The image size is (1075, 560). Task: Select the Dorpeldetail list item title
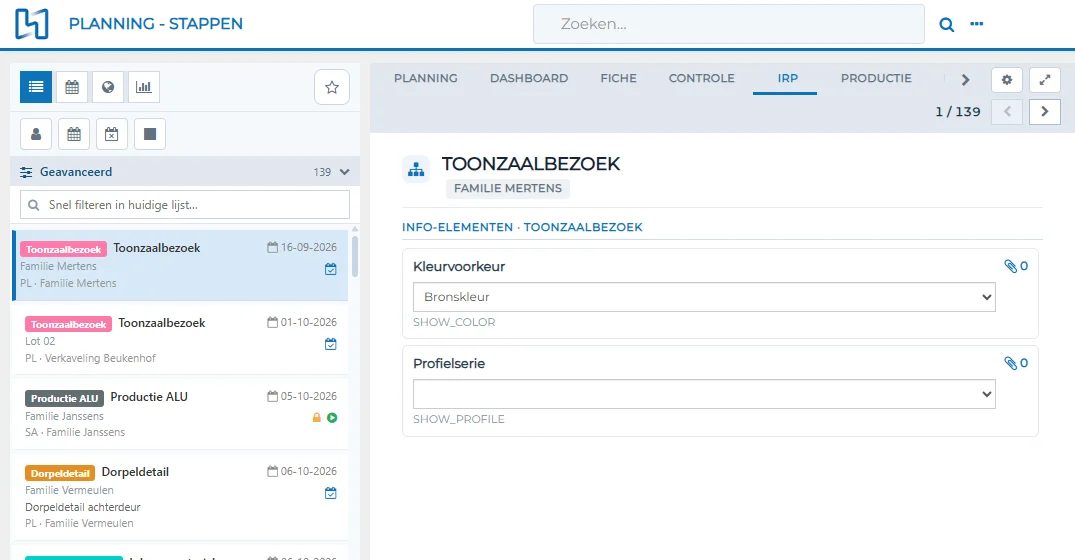click(135, 472)
